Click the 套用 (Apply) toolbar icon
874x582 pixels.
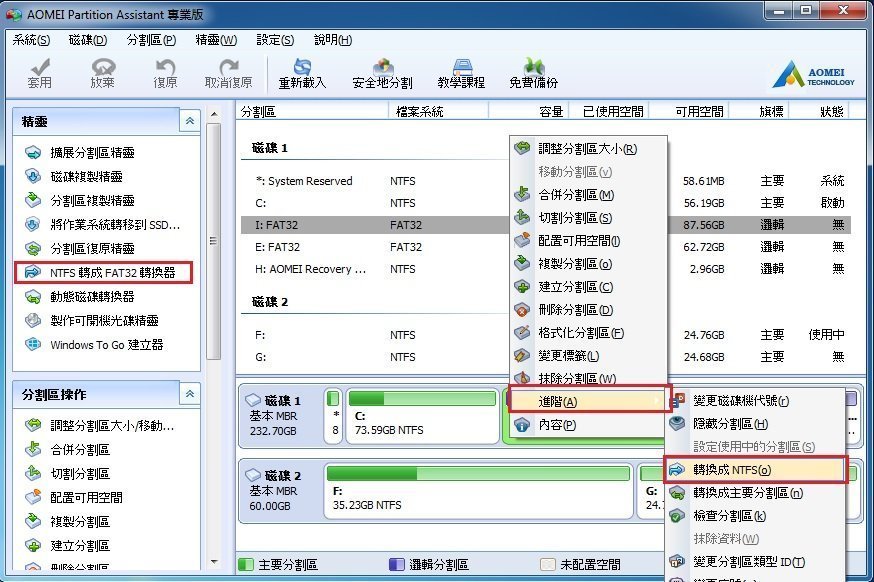(x=40, y=73)
